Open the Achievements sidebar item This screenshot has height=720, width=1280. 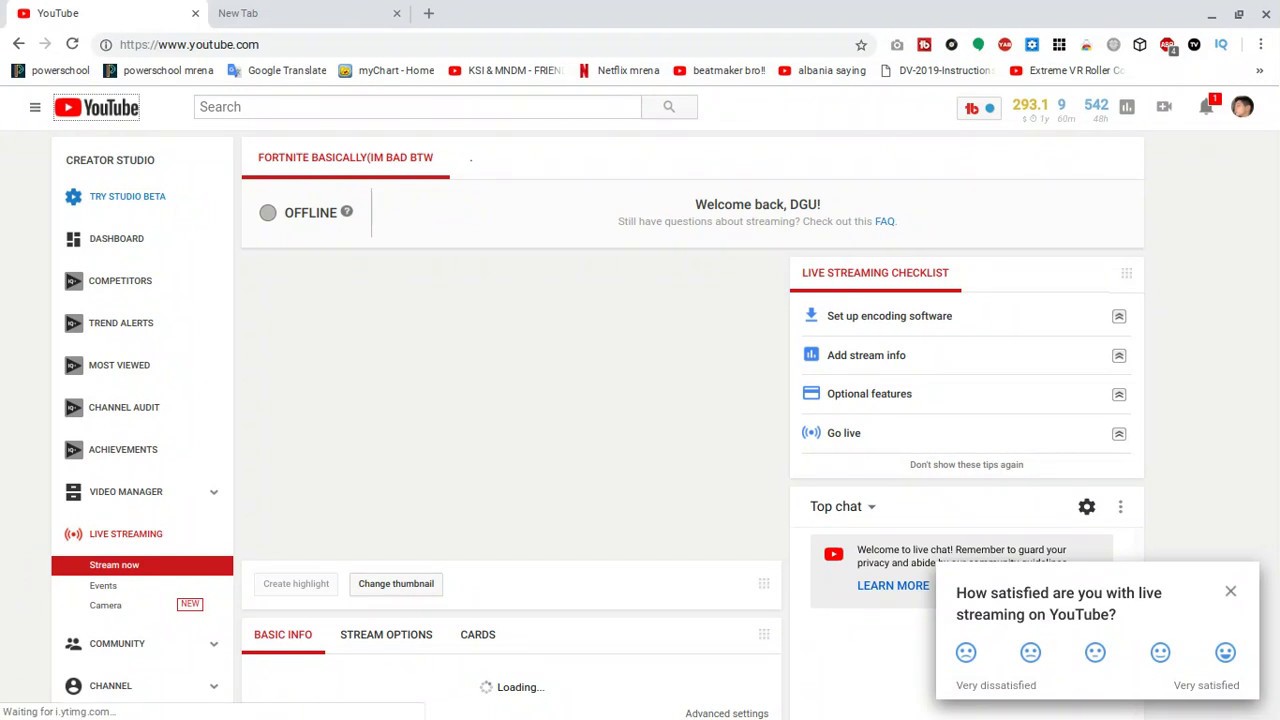123,450
